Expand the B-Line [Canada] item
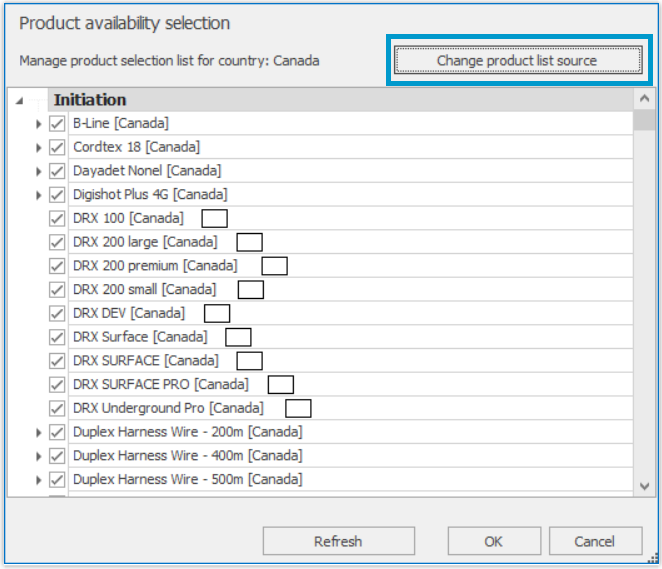The height and width of the screenshot is (569, 662). click(38, 124)
